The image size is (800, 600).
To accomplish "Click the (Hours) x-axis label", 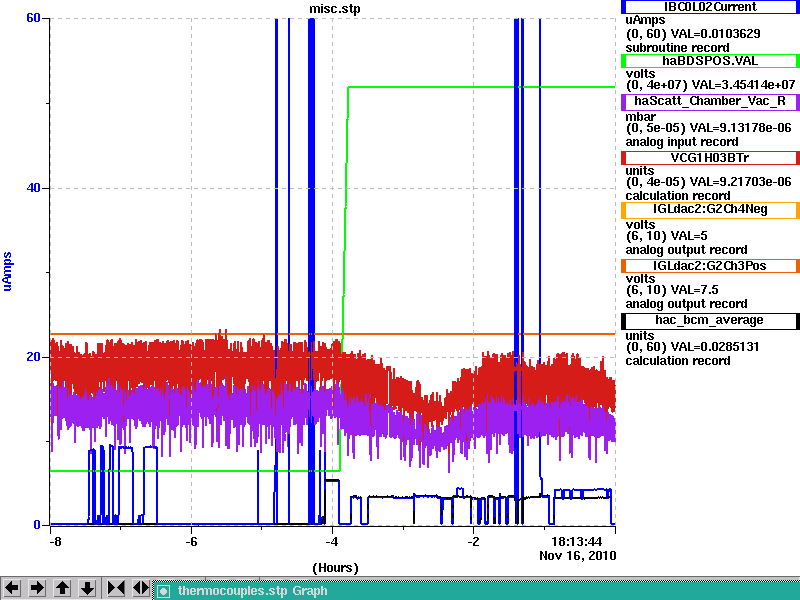I will (335, 568).
